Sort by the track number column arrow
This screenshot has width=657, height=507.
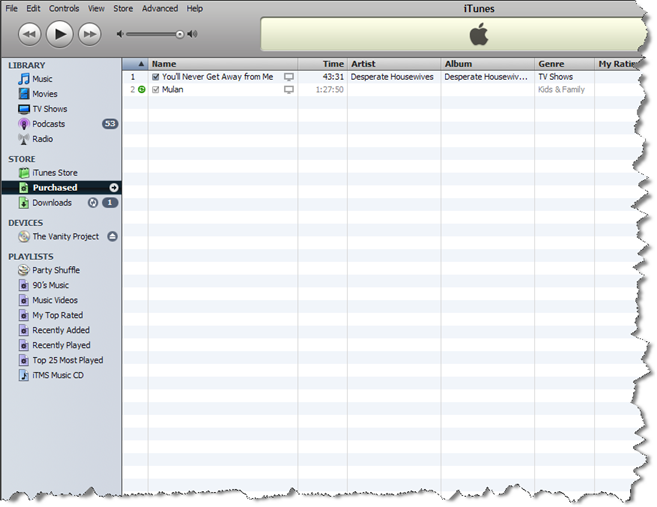click(141, 64)
